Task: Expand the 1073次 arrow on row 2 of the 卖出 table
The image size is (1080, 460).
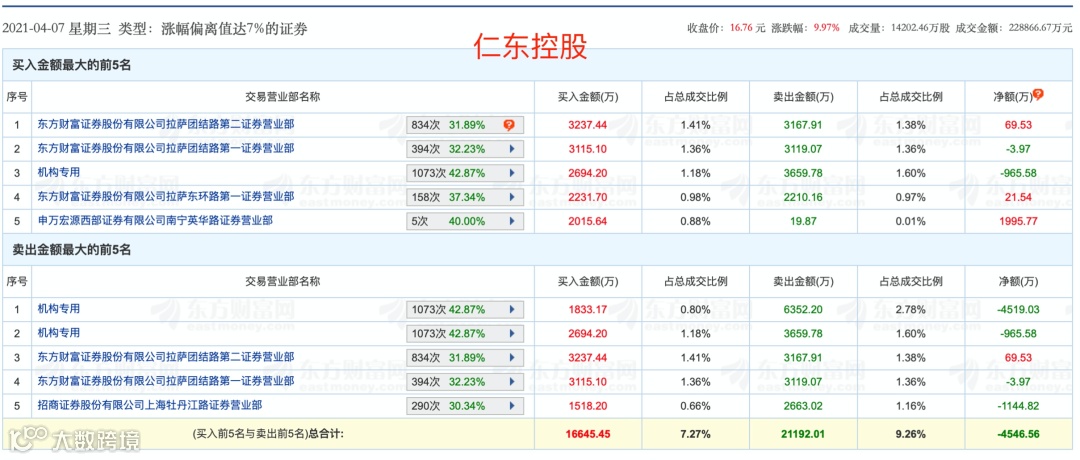Action: tap(512, 333)
